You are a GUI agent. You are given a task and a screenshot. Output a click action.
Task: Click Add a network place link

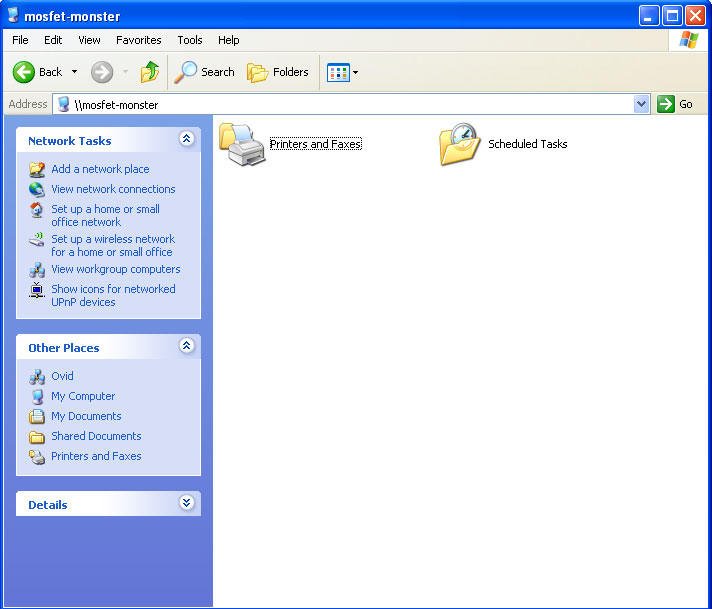100,169
